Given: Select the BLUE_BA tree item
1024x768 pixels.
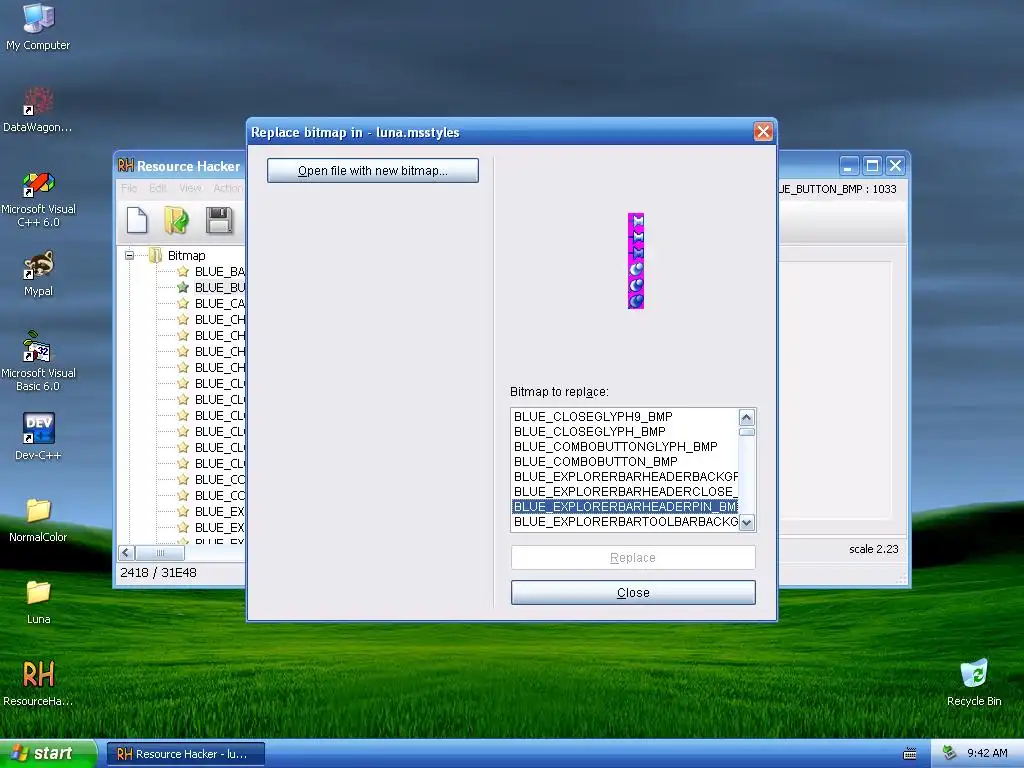Looking at the screenshot, I should click(x=219, y=272).
